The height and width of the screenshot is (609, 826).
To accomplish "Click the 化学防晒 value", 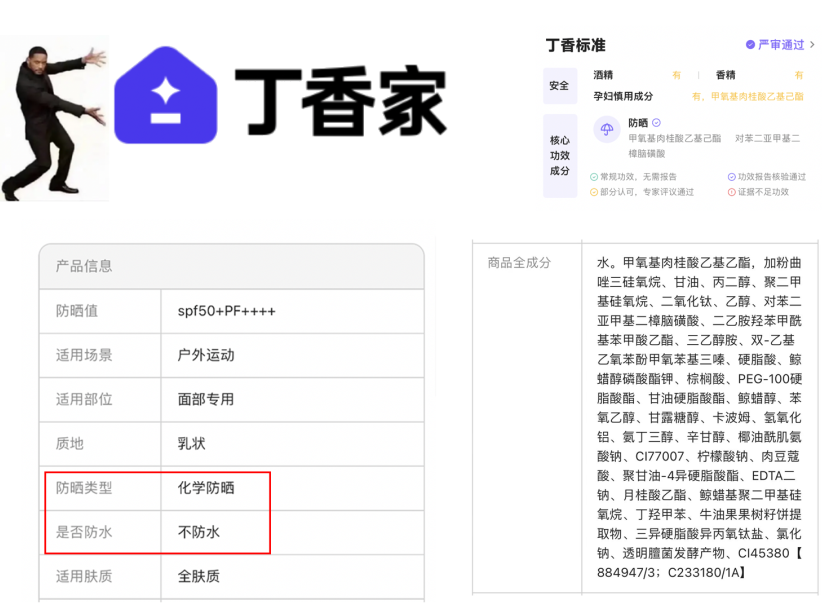I will (206, 488).
